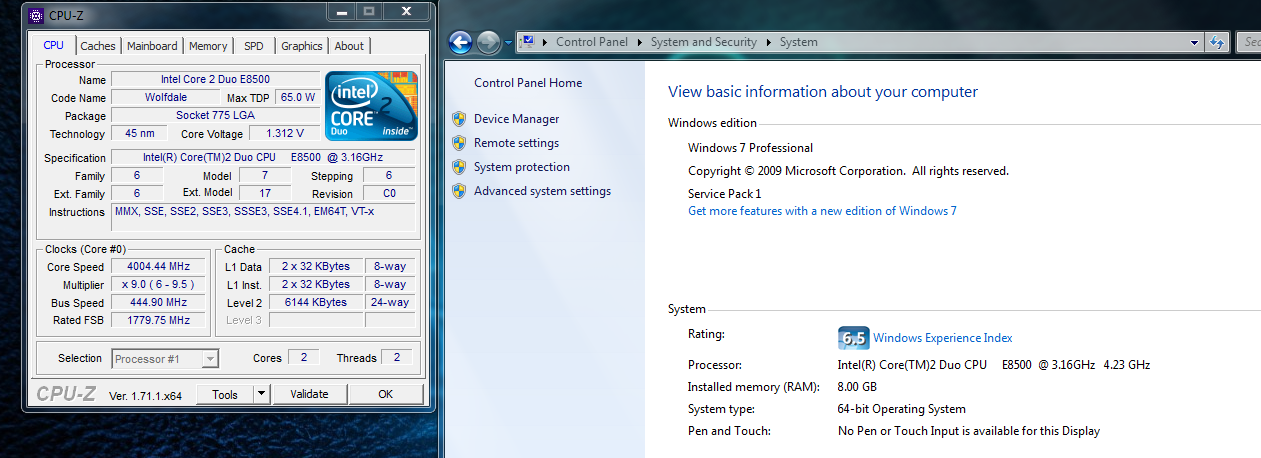The width and height of the screenshot is (1261, 458).
Task: Click the Cores count value
Action: pos(304,358)
